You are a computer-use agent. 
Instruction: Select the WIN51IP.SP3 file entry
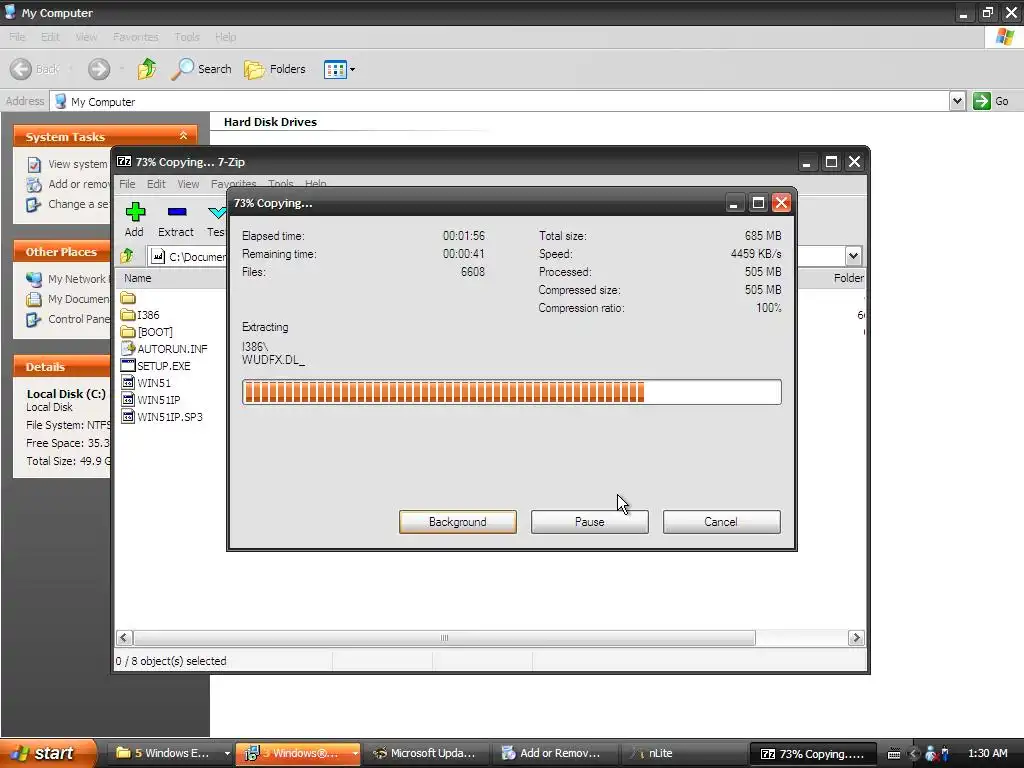[x=162, y=417]
